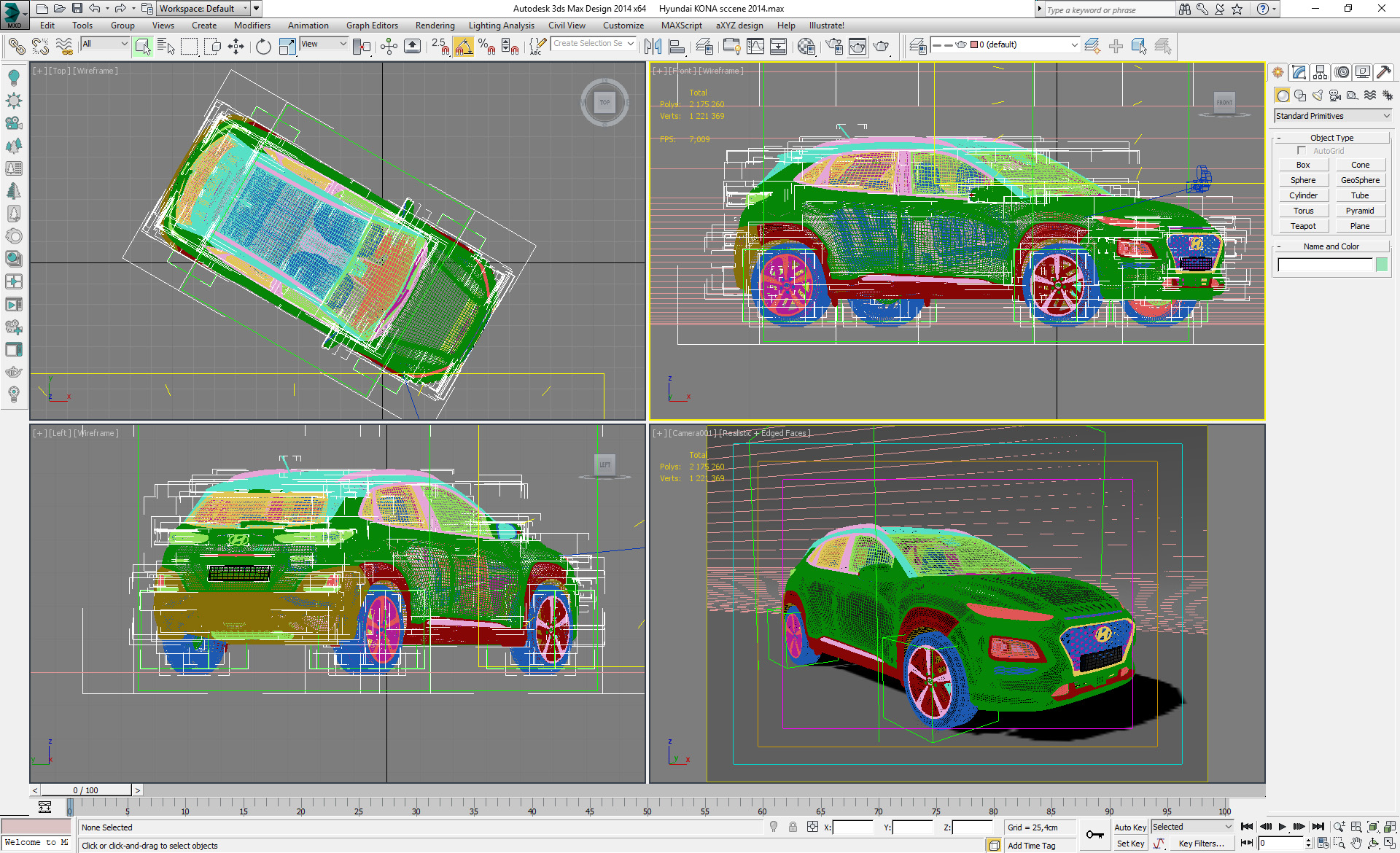Screen dimensions: 1400x853
Task: Open the Graph Editors menu
Action: tap(372, 26)
